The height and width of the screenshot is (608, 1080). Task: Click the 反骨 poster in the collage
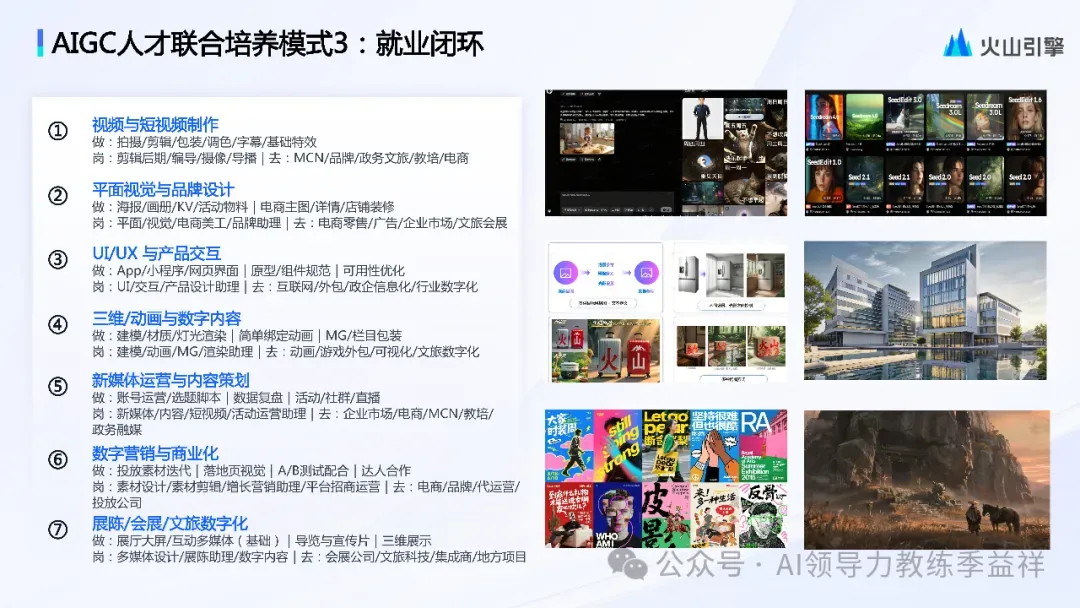tap(764, 515)
